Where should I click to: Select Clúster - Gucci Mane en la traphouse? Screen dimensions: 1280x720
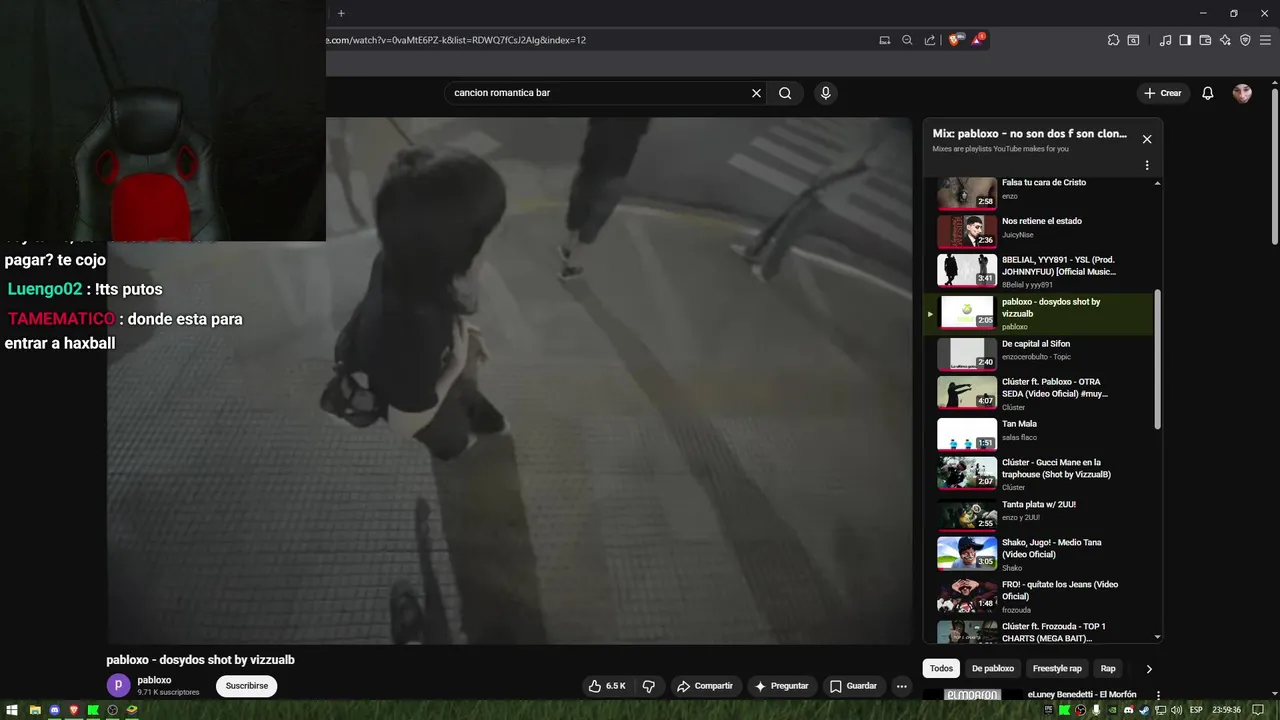(1040, 474)
